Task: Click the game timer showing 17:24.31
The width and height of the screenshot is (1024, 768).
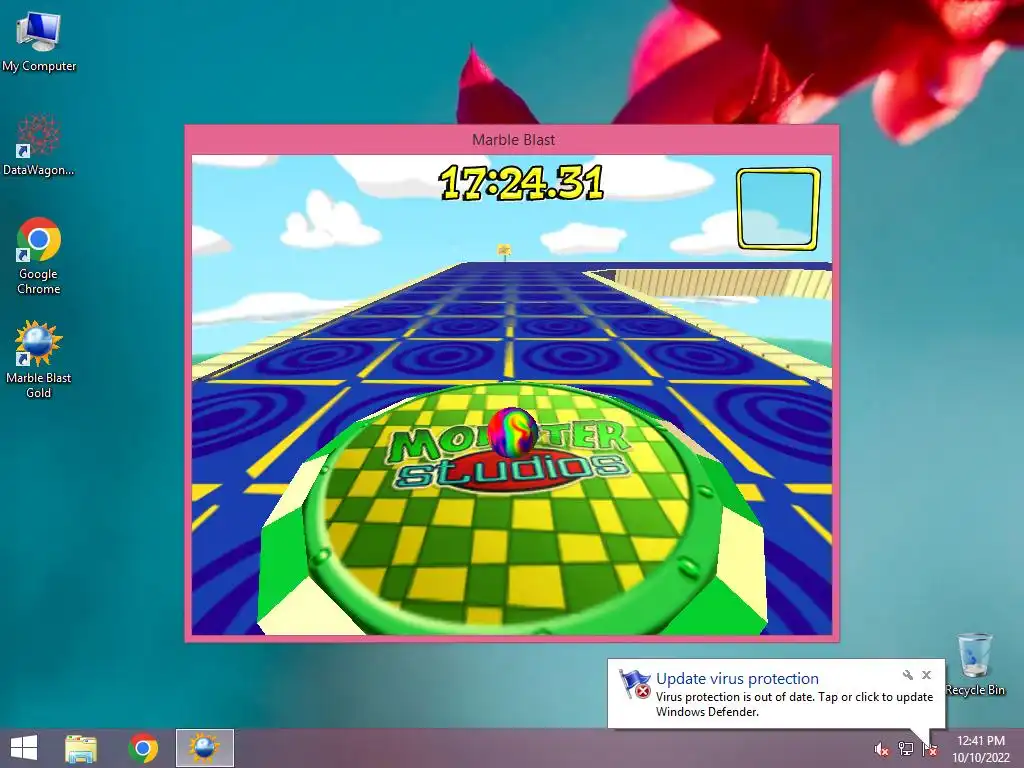Action: coord(521,182)
